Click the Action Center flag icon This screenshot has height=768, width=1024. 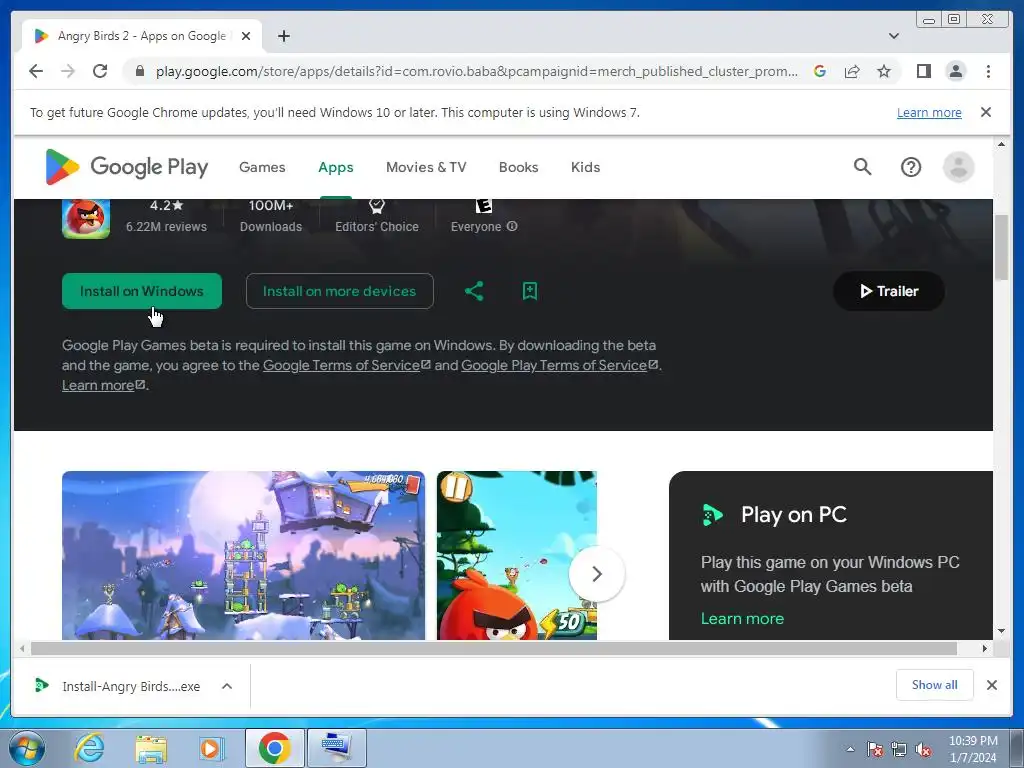pyautogui.click(x=874, y=749)
